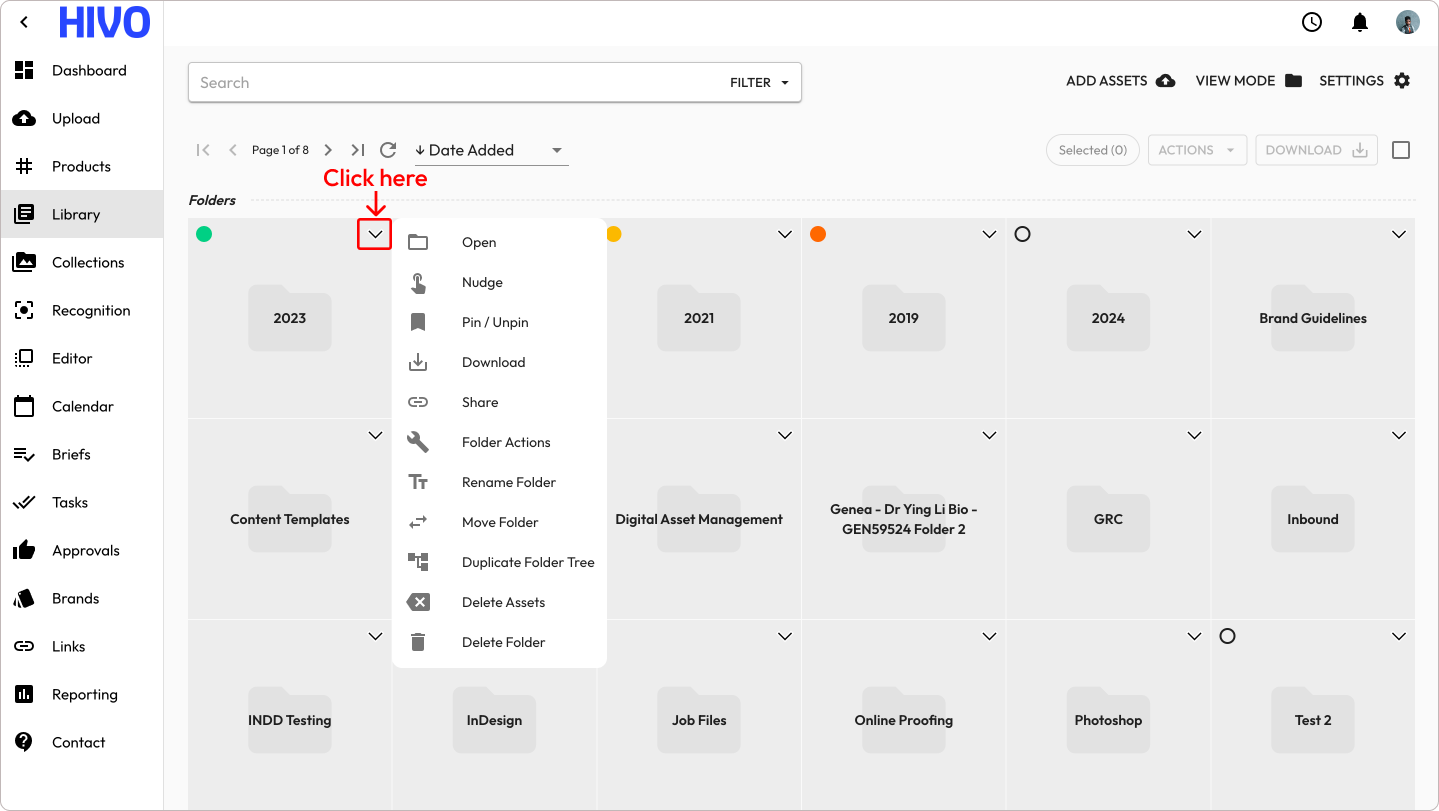Click the refresh icon beside pagination
Screen dimensions: 1439x811
(x=388, y=150)
